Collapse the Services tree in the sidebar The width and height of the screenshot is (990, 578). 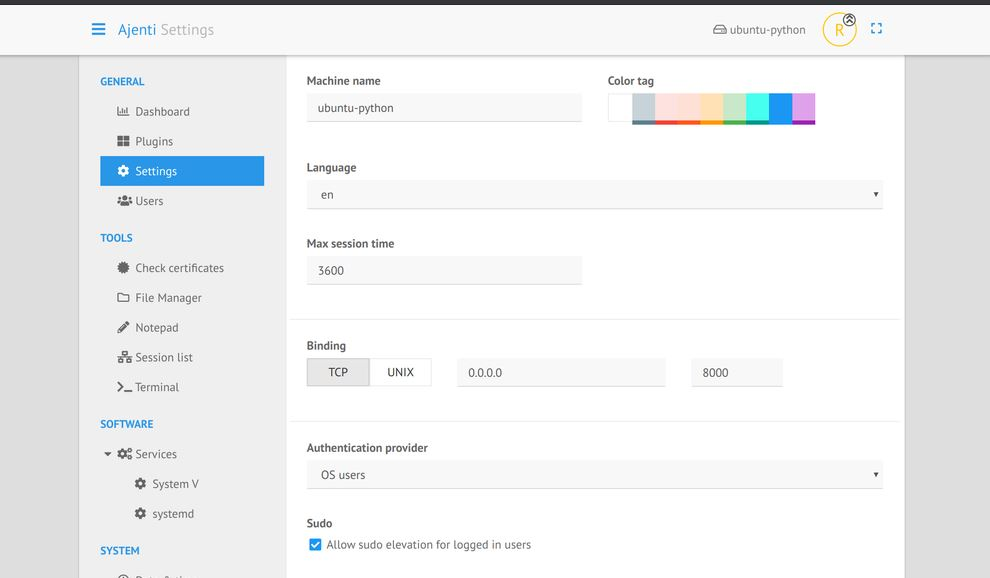point(107,454)
